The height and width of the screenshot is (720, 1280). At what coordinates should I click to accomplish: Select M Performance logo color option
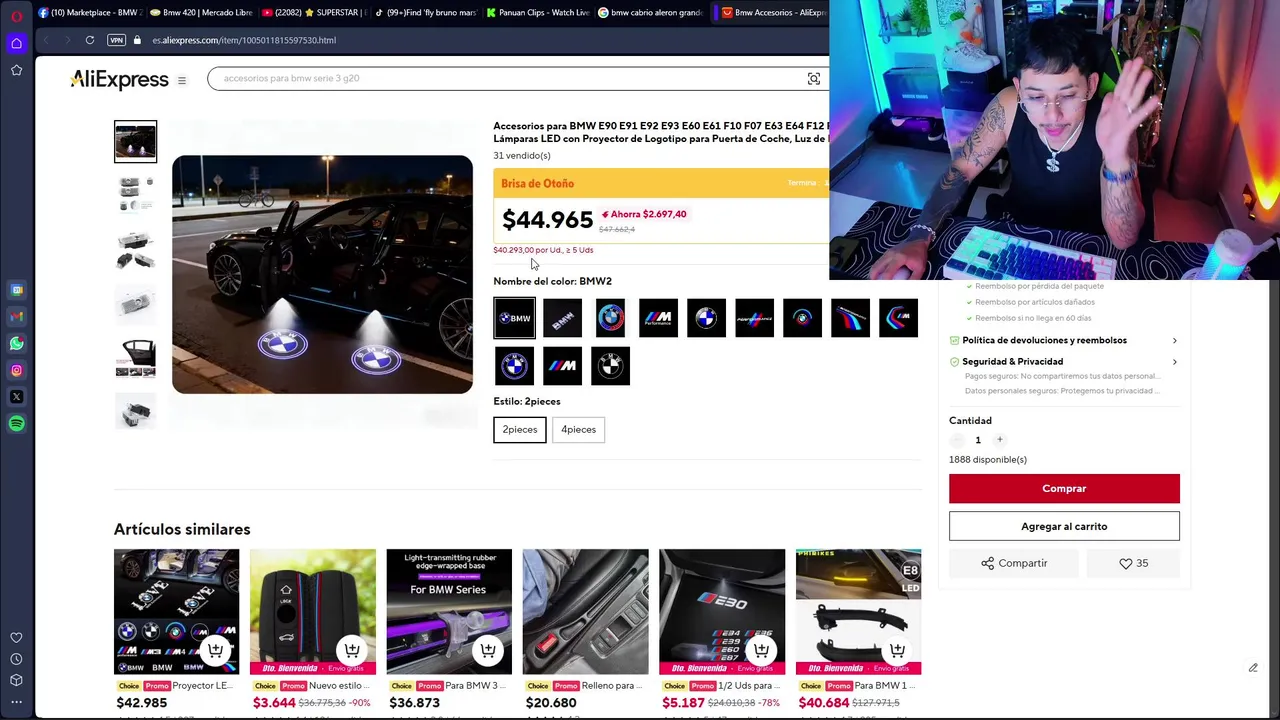(x=658, y=318)
